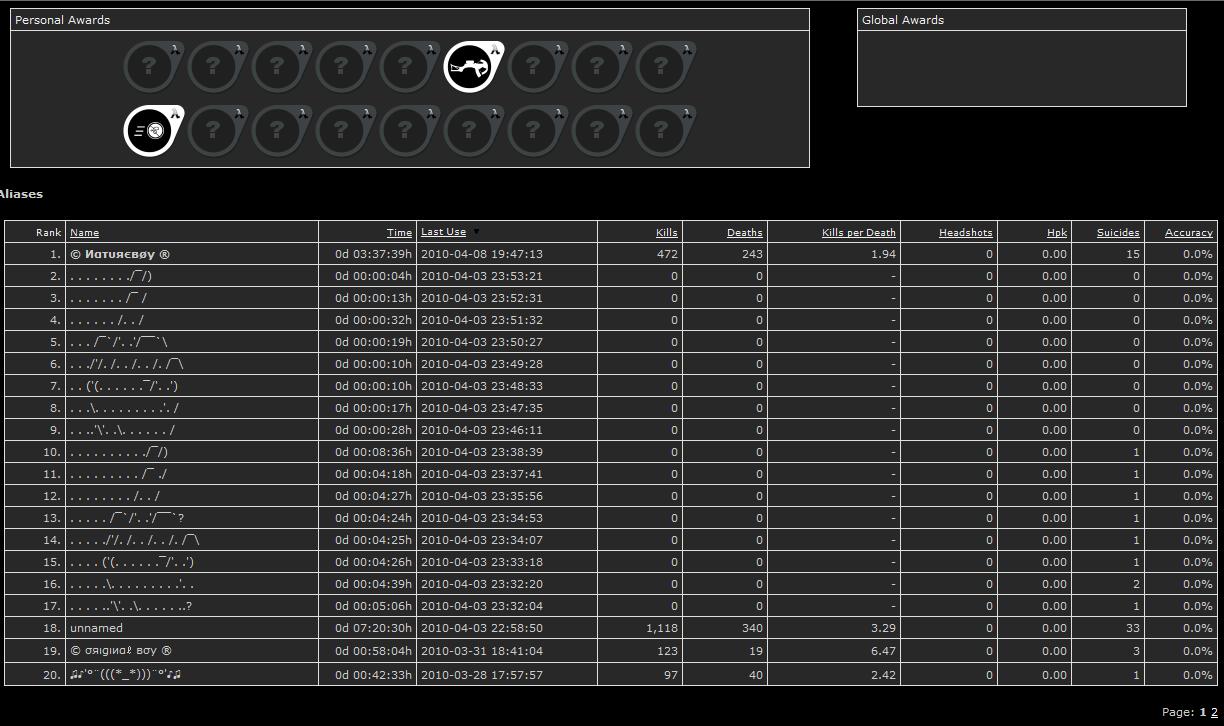This screenshot has height=726, width=1224.
Task: Sort aliases by Time column
Action: point(399,233)
